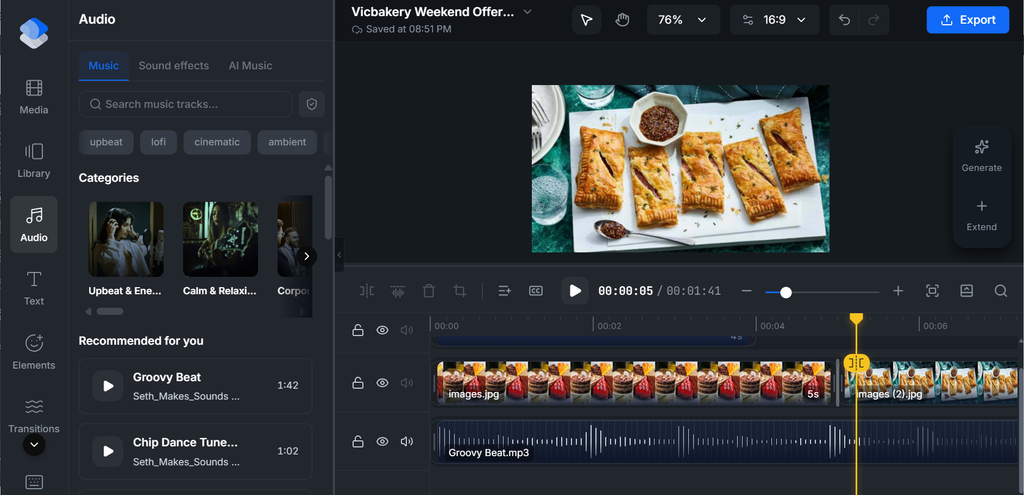This screenshot has width=1024, height=495.
Task: Unlock the top track lock toggle
Action: click(358, 330)
